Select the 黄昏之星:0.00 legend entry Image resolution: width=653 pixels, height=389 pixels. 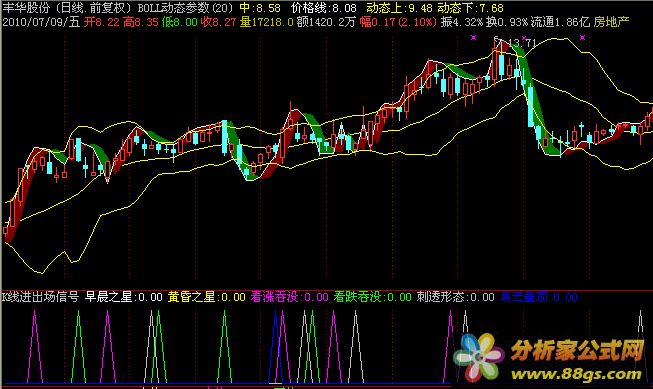207,297
